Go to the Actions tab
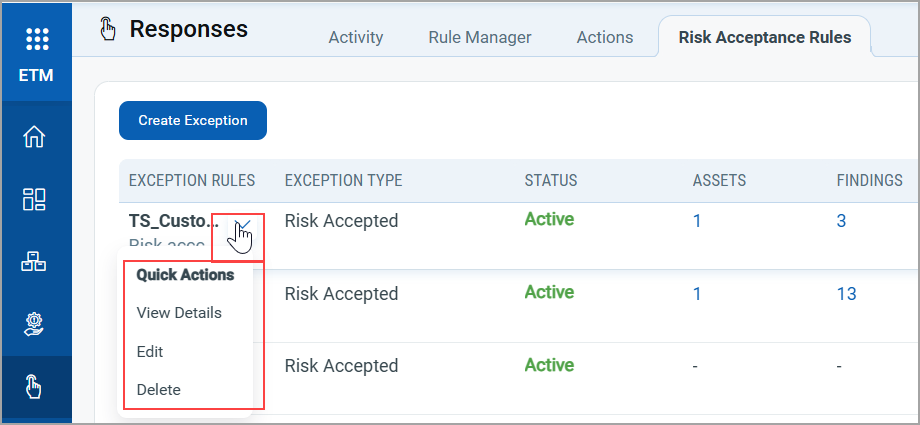Image resolution: width=920 pixels, height=425 pixels. tap(605, 38)
